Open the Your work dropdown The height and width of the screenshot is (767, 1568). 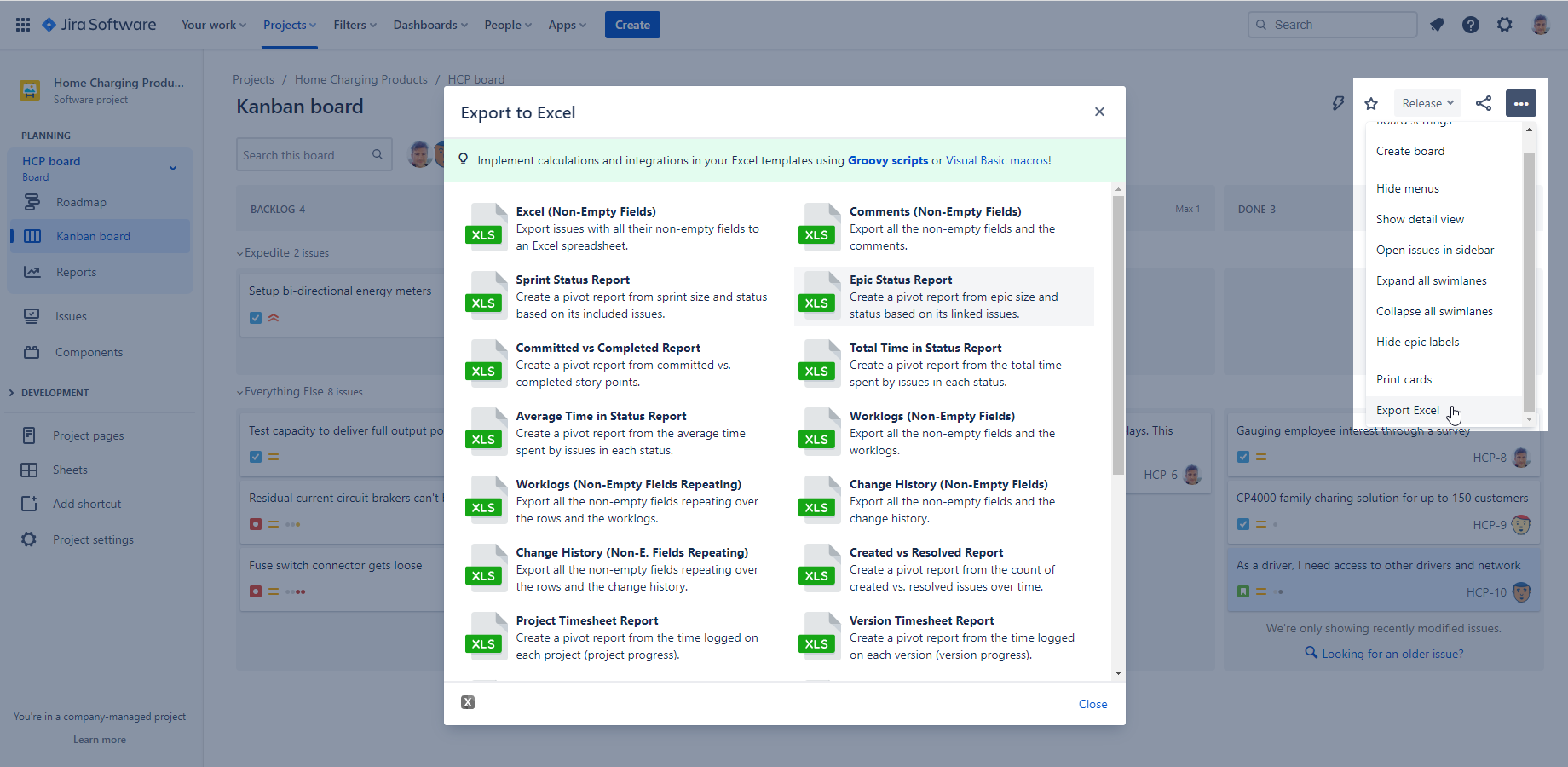coord(214,25)
